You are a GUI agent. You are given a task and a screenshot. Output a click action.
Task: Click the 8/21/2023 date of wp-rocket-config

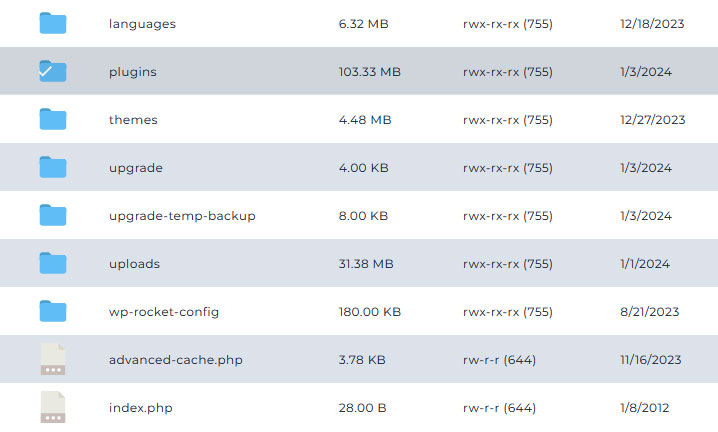(650, 312)
